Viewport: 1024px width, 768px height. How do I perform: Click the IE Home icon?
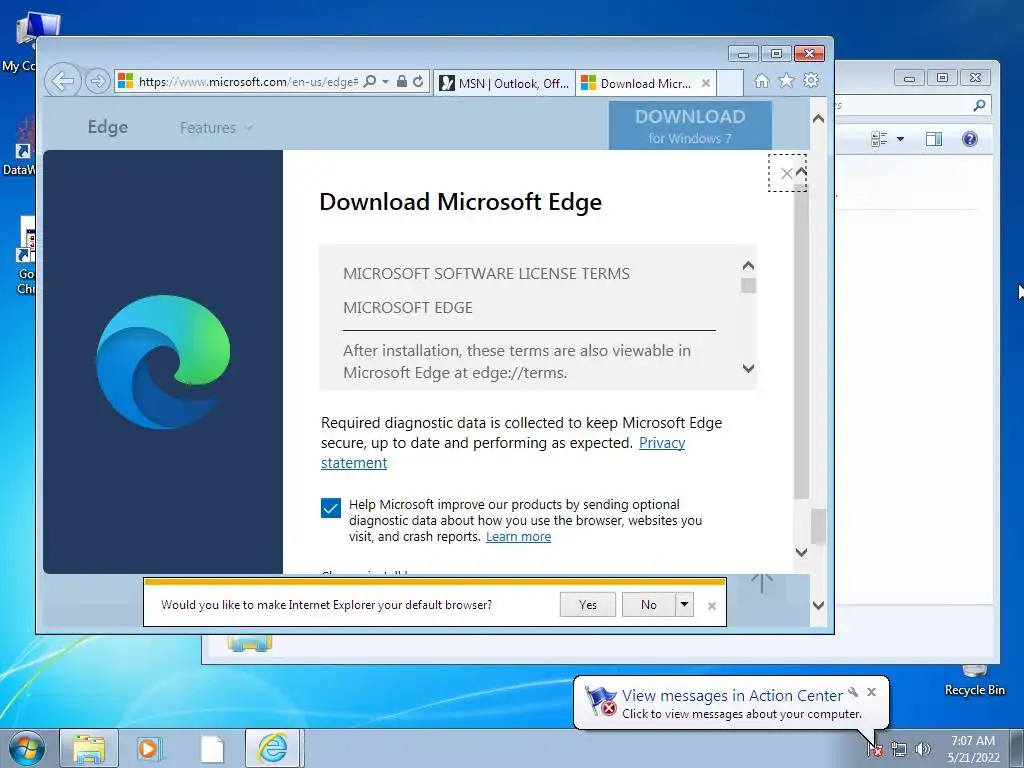click(761, 80)
